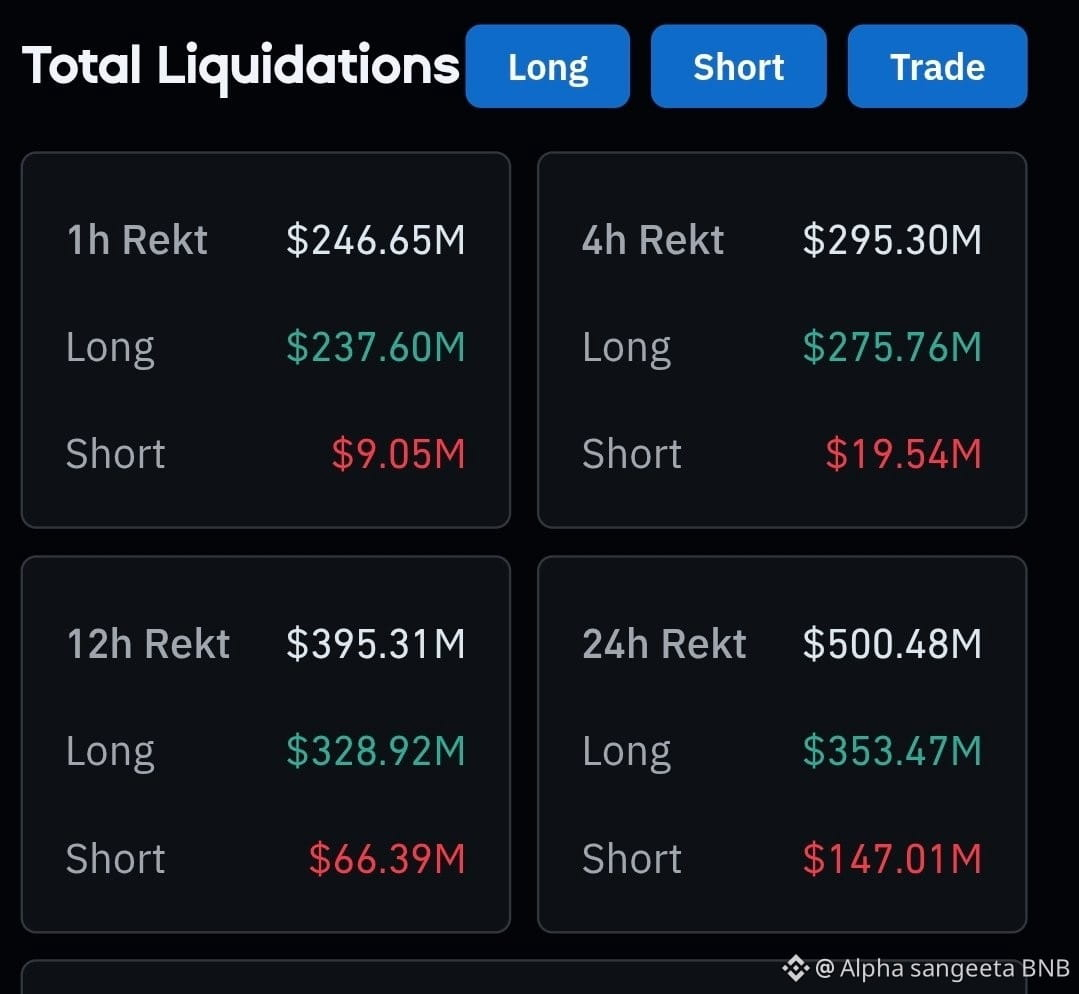The image size is (1079, 994).
Task: Select the Short button
Action: (738, 66)
